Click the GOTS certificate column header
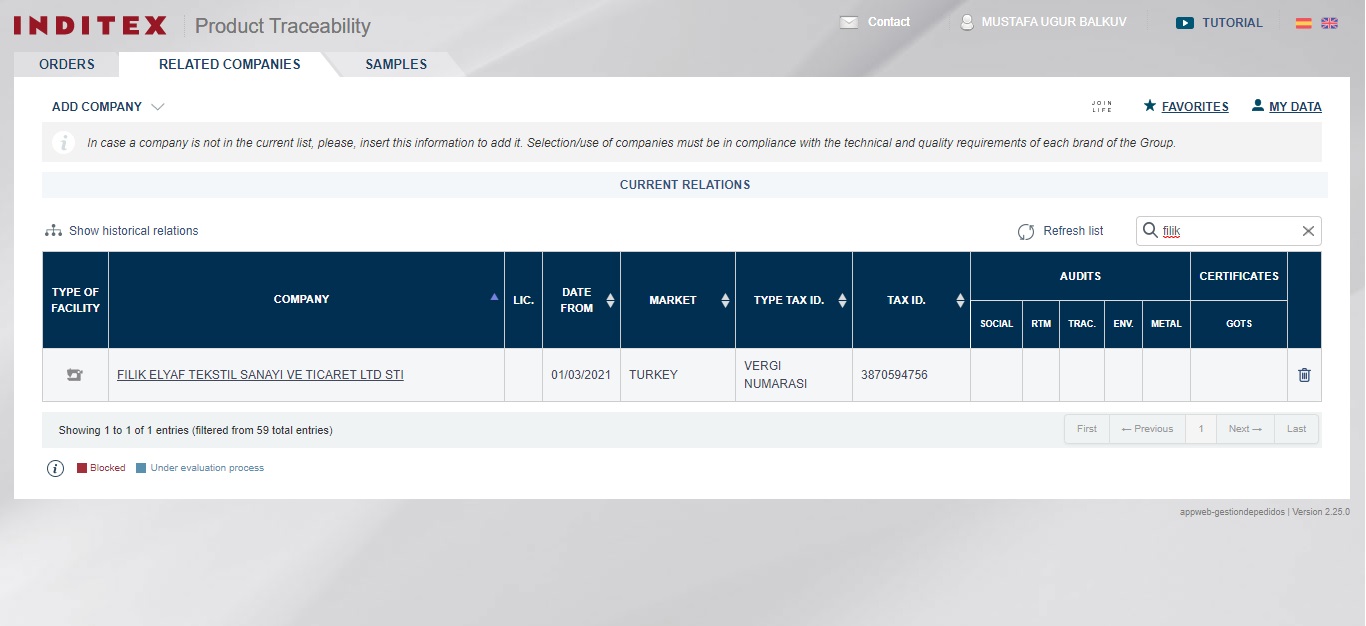The image size is (1366, 626). (x=1239, y=324)
